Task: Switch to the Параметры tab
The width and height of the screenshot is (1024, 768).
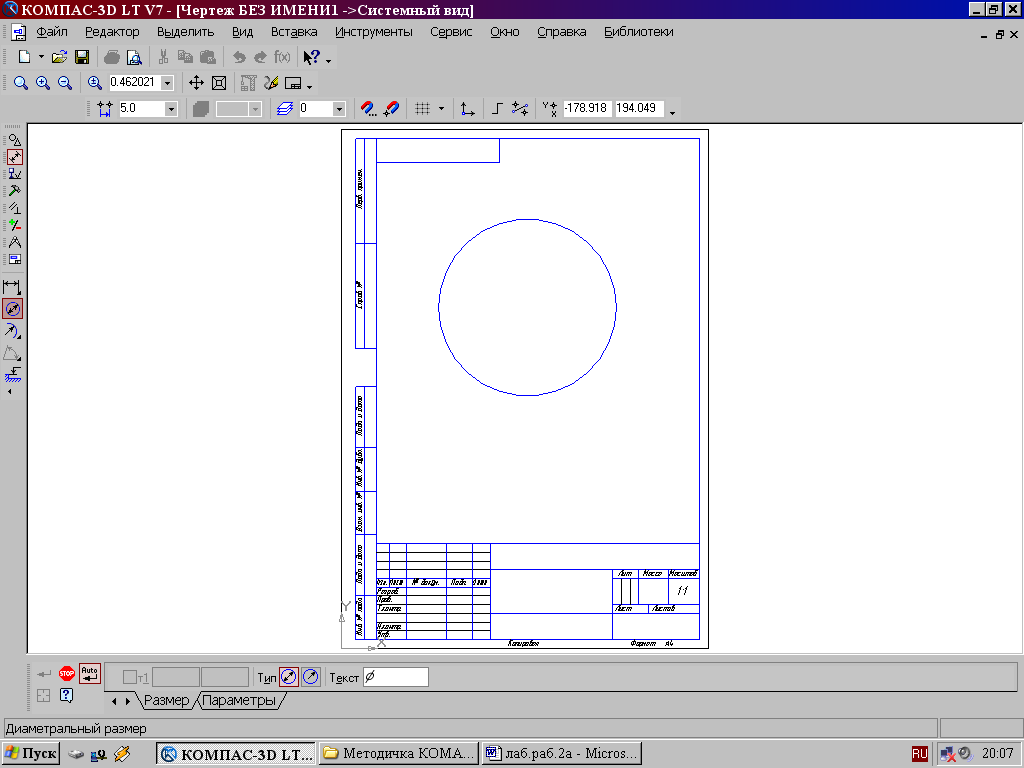Action: coord(238,701)
